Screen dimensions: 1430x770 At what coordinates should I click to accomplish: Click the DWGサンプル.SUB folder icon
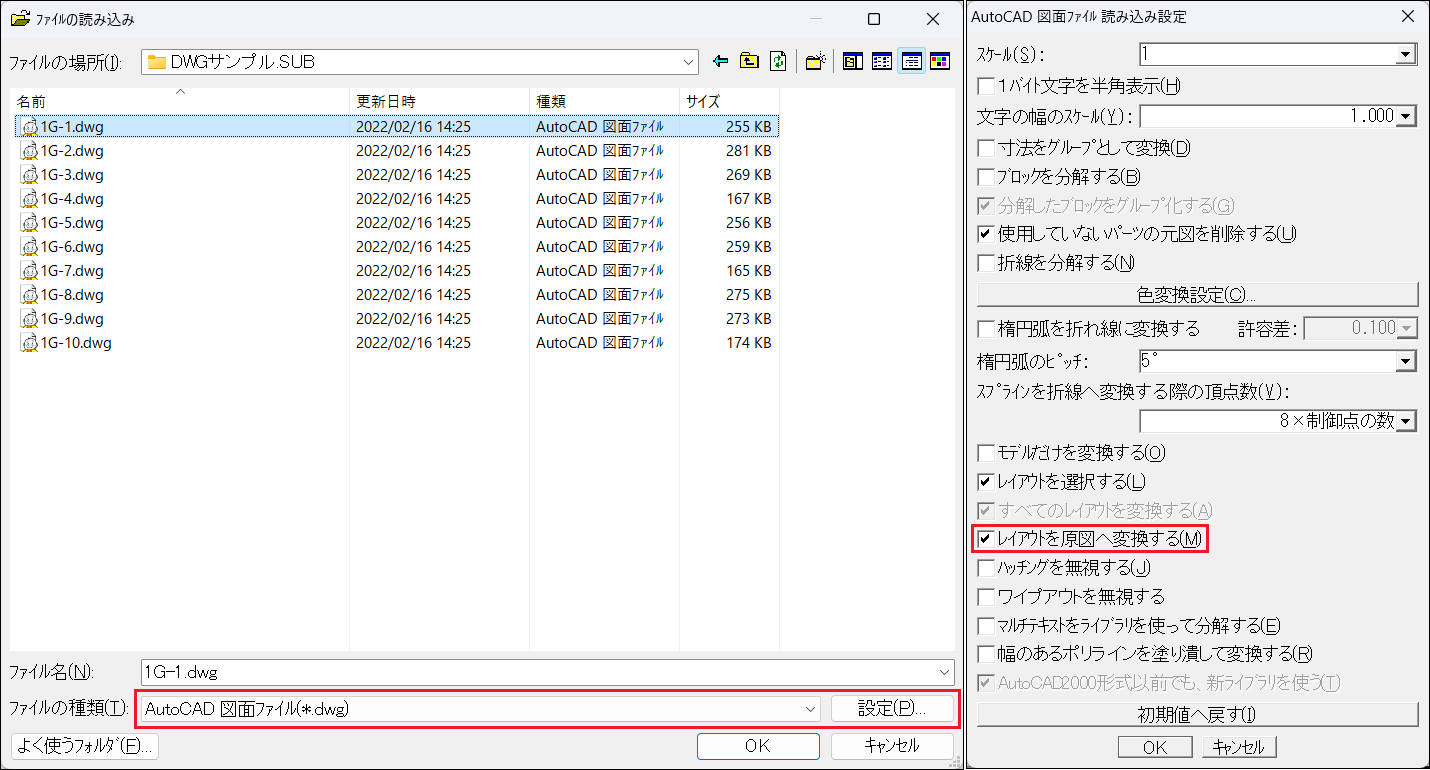[x=156, y=62]
